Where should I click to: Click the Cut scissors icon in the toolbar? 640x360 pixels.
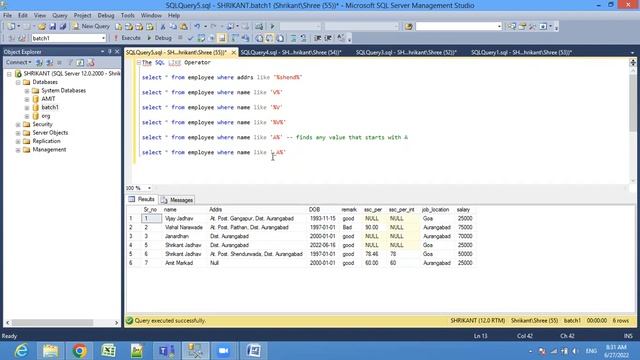(163, 26)
